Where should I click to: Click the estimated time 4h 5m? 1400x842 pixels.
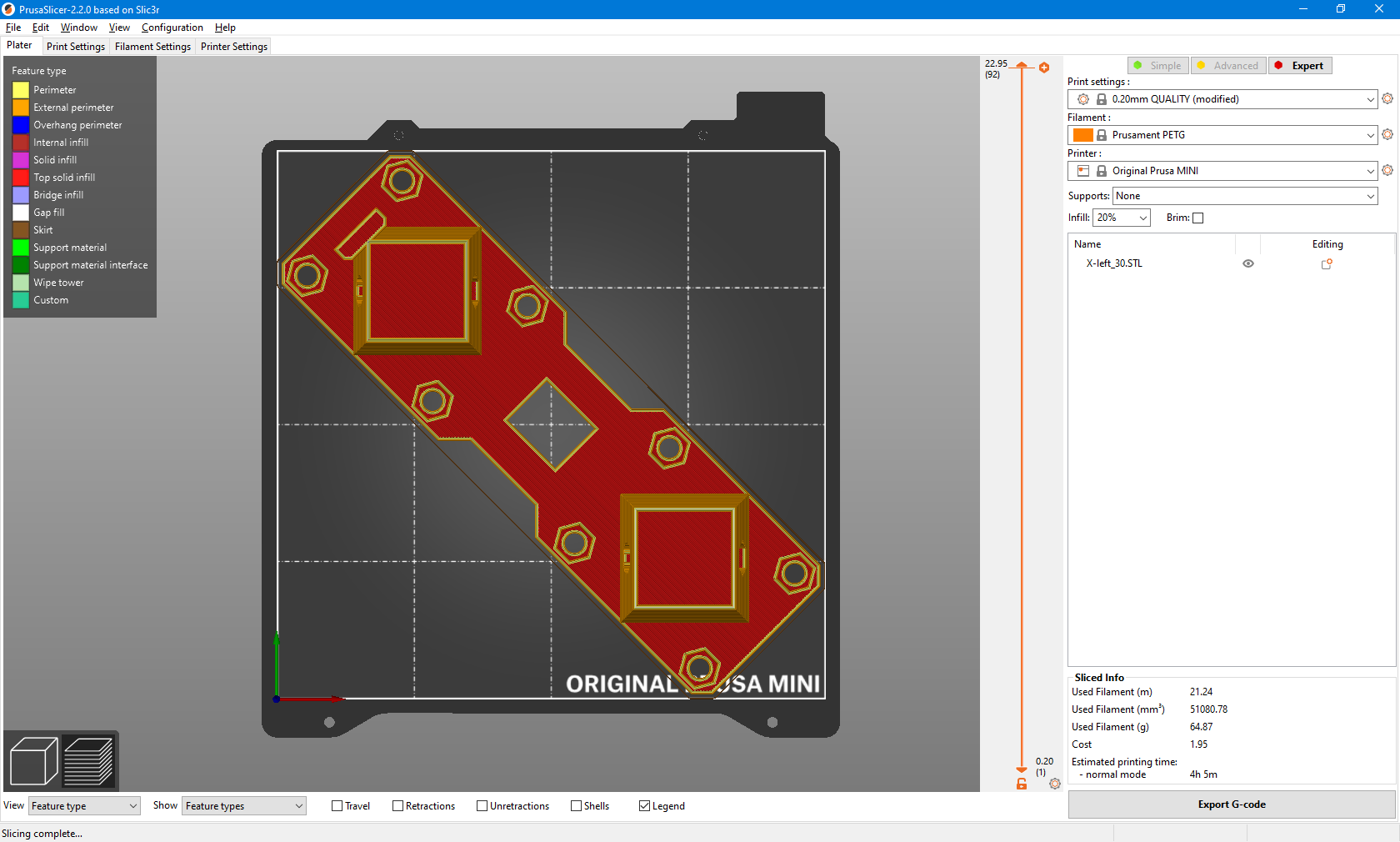pos(1203,774)
